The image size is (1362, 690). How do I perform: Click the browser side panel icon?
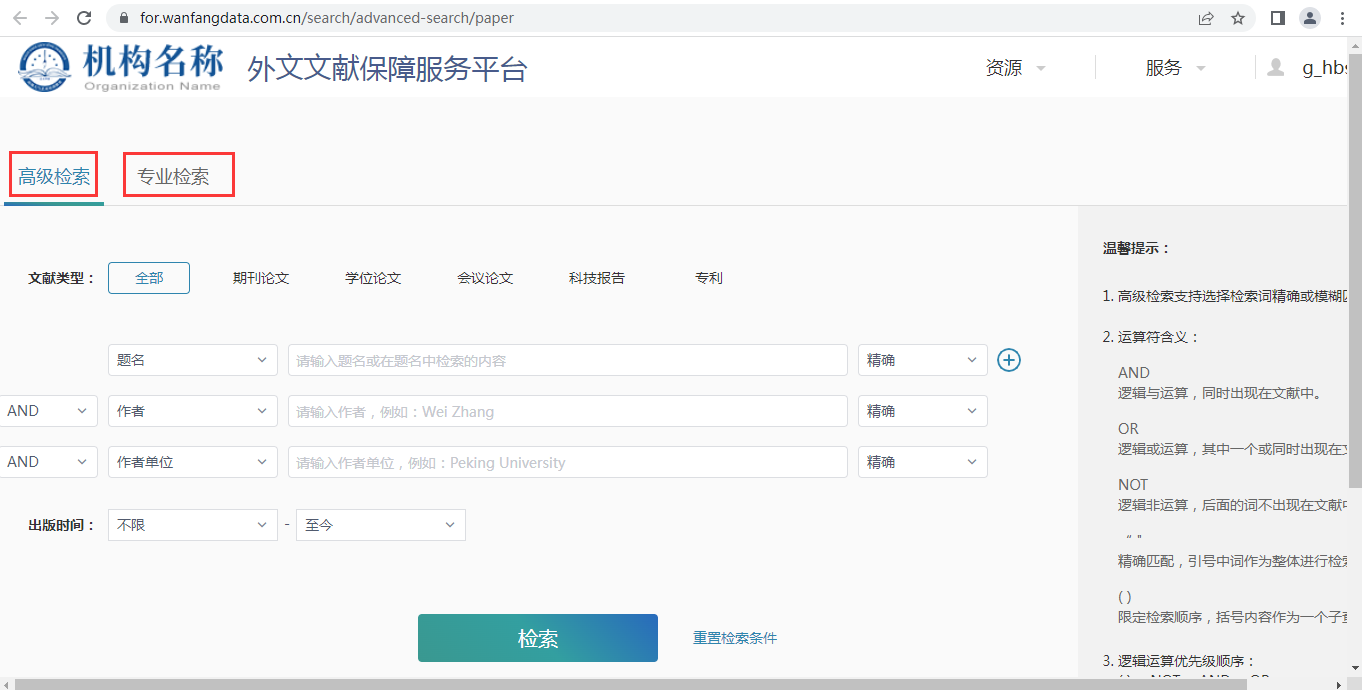tap(1277, 18)
